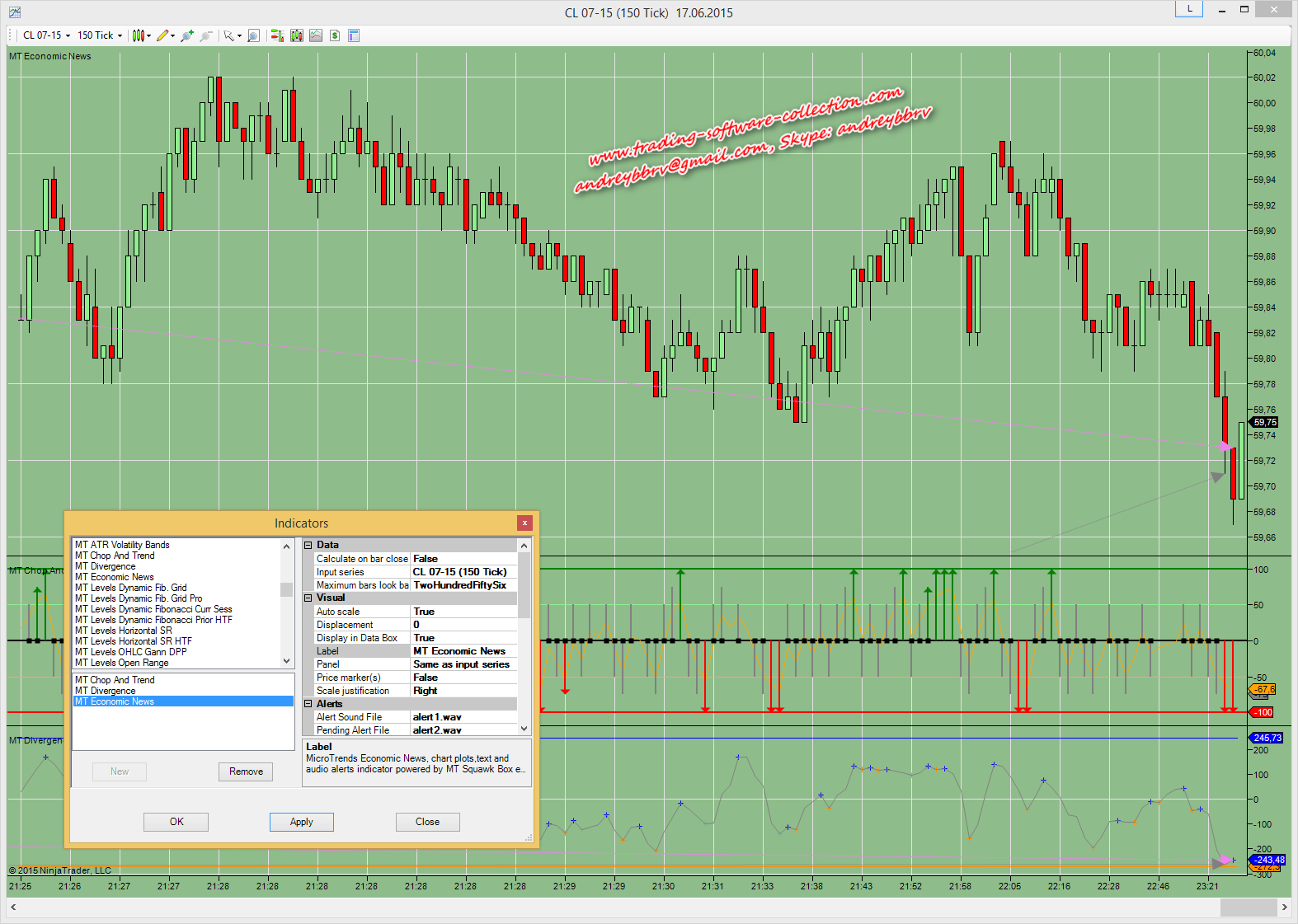Open the Indicators toolbar icon
The width and height of the screenshot is (1298, 924).
click(316, 35)
